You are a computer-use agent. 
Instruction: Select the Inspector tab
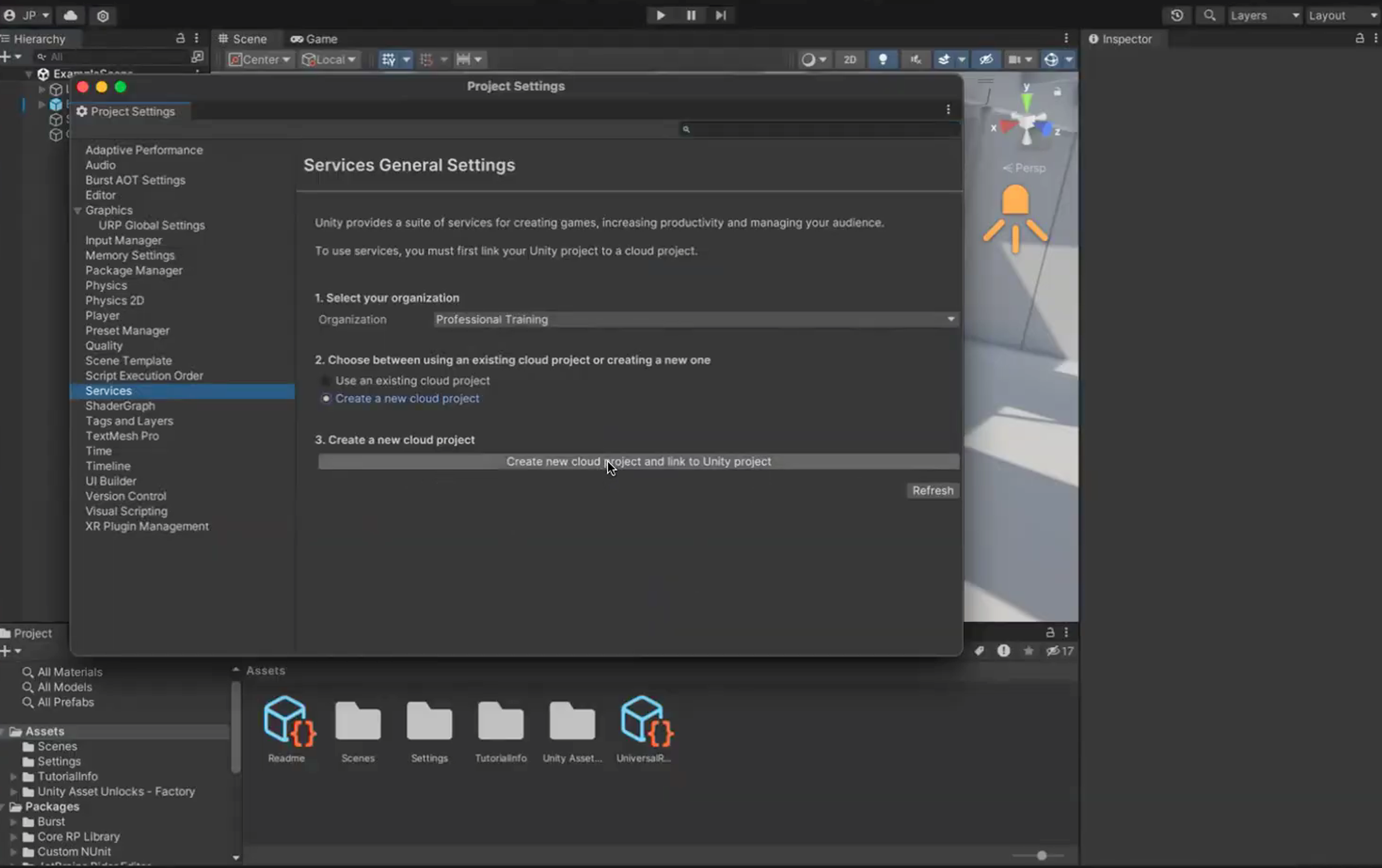click(x=1121, y=39)
